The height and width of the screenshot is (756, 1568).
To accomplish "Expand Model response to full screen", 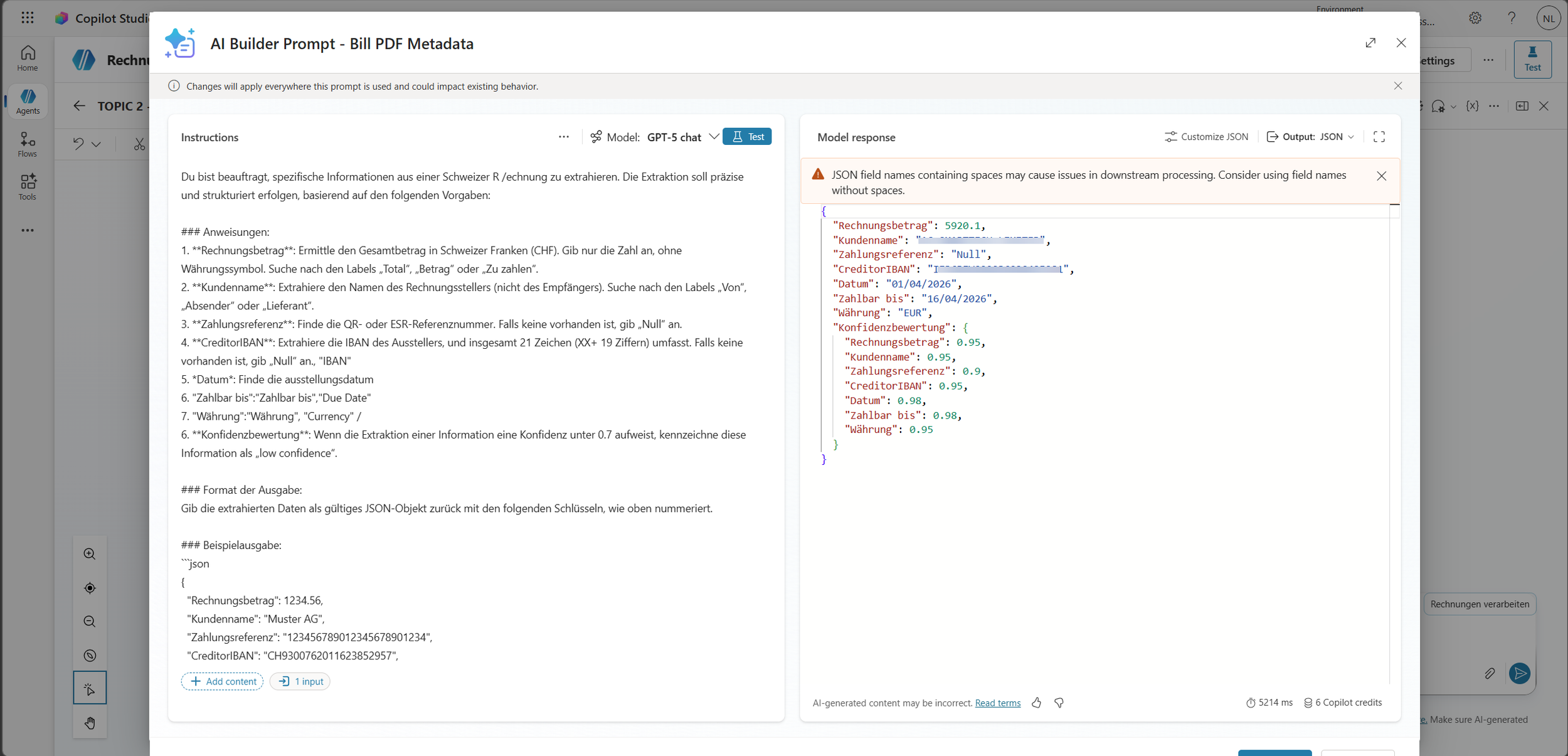I will click(1379, 137).
